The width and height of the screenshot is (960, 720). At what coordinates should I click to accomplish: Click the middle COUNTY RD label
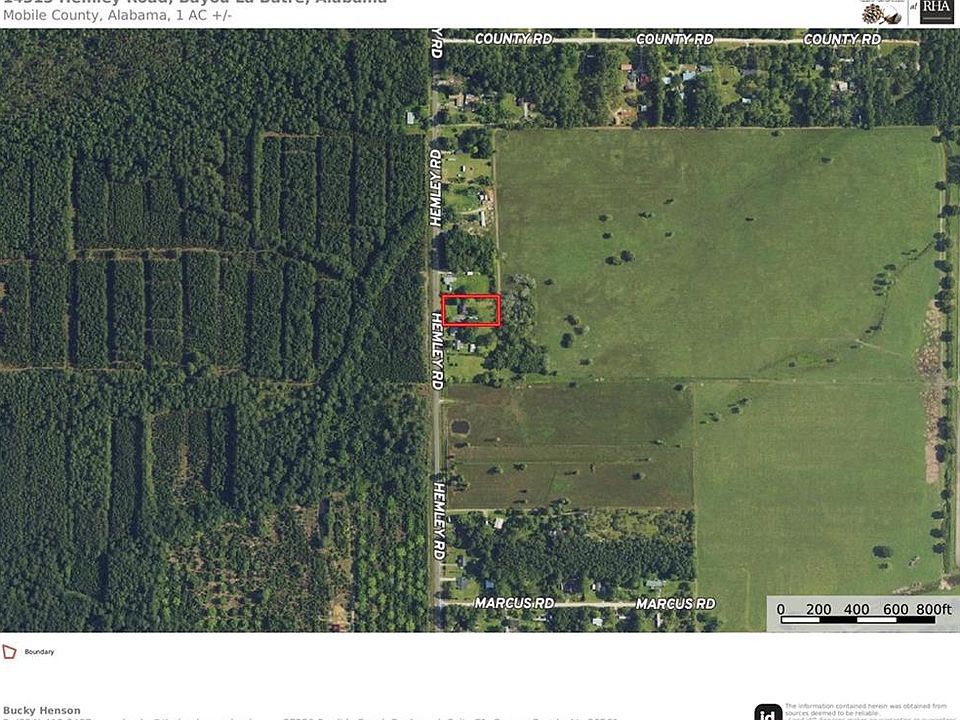[x=675, y=39]
